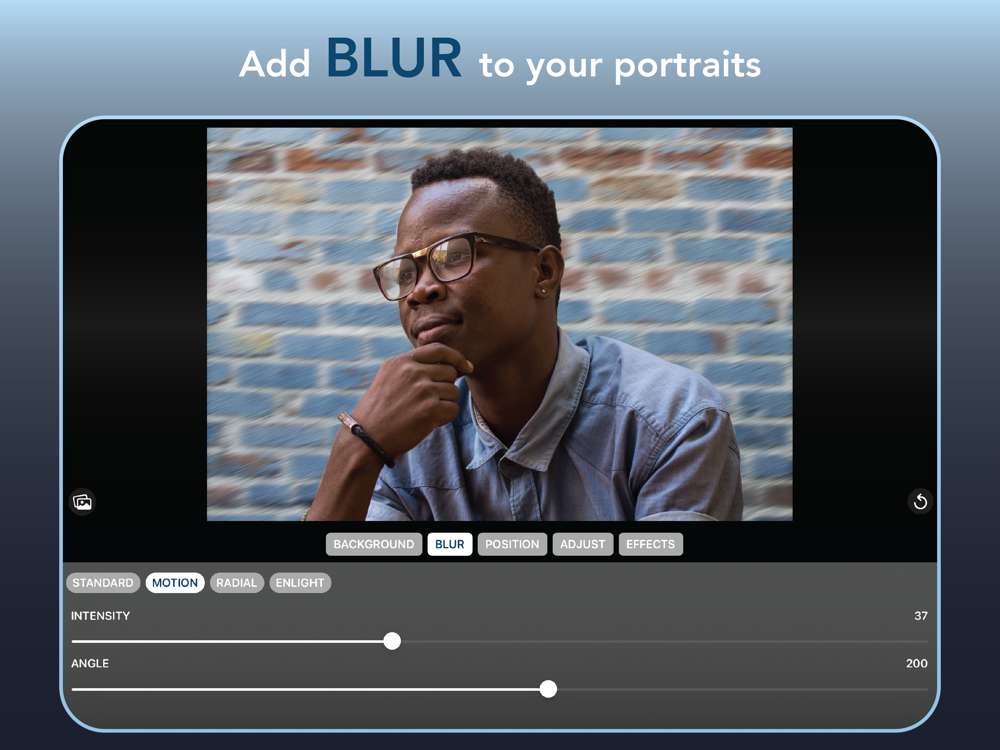Click the INTENSITY slider handle
This screenshot has height=750, width=1000.
click(392, 641)
